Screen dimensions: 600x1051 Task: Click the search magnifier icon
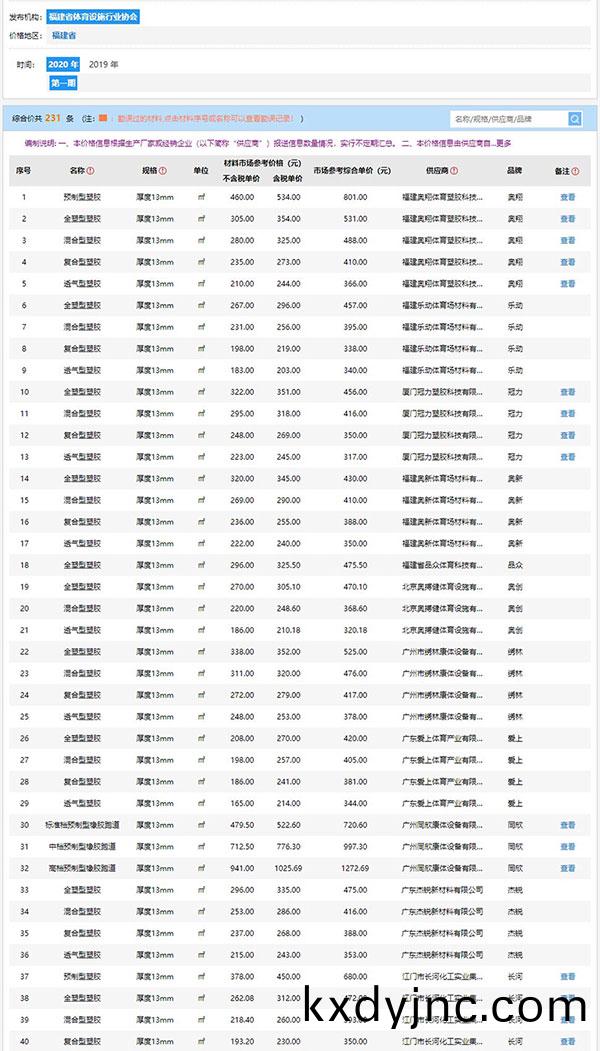(575, 119)
